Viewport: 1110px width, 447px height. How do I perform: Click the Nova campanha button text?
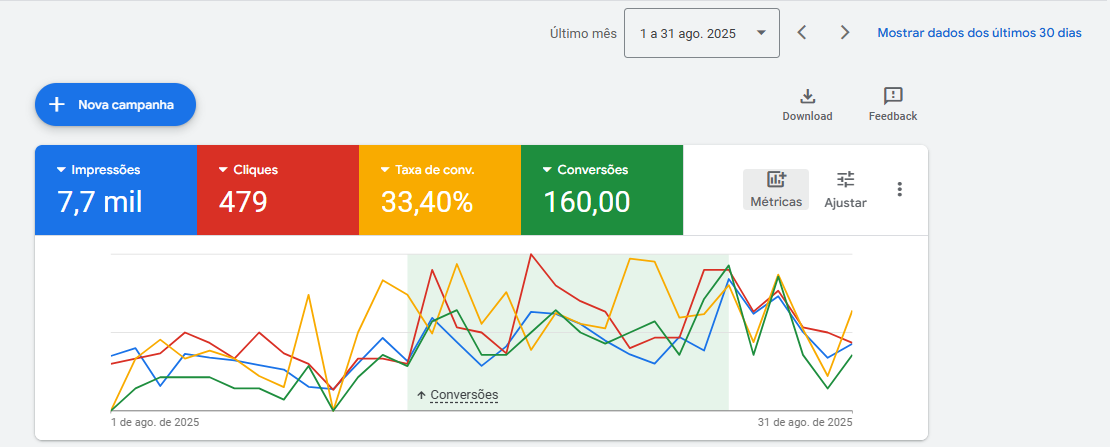(x=126, y=104)
